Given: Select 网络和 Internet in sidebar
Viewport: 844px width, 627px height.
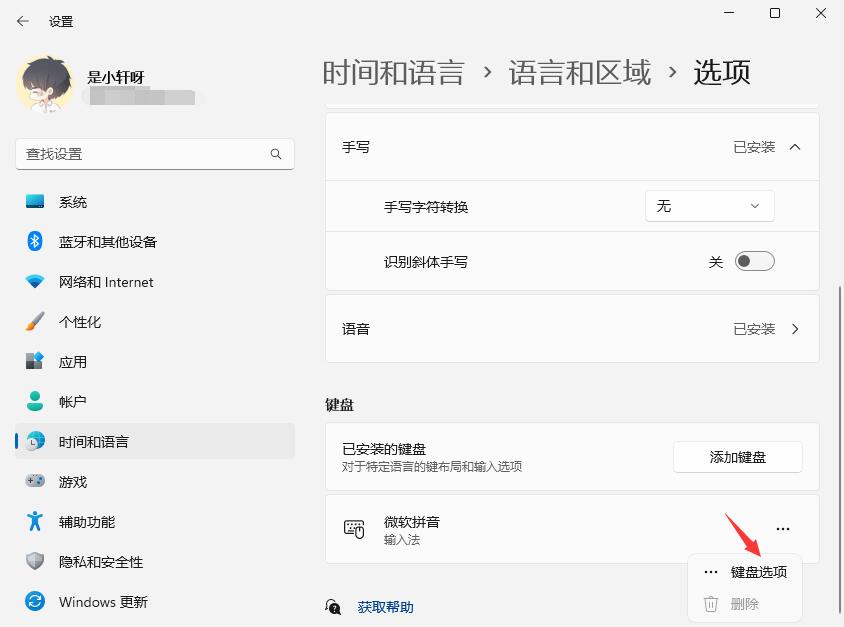Looking at the screenshot, I should coord(105,282).
